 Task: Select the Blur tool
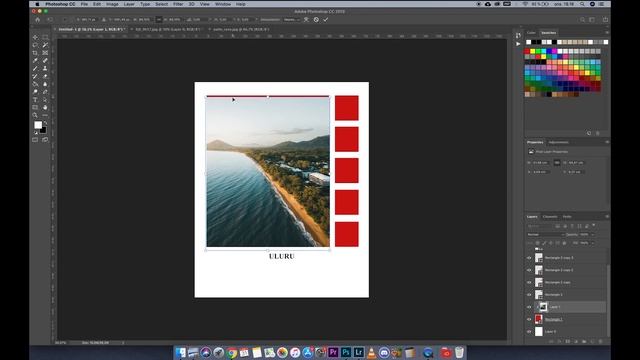45,84
